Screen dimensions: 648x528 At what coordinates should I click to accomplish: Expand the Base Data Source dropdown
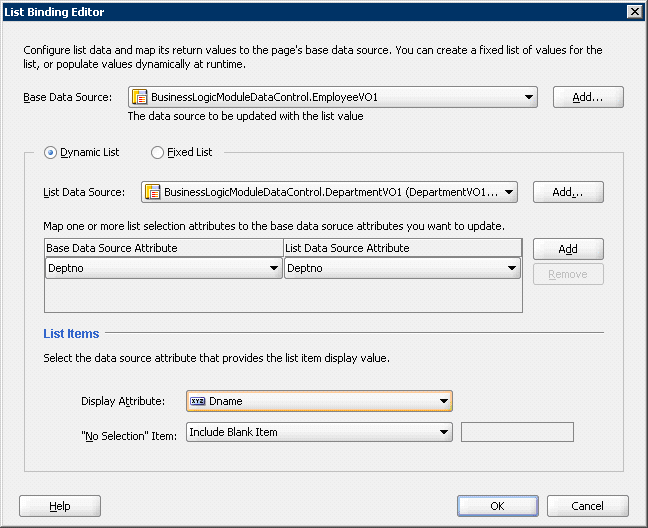coord(528,98)
